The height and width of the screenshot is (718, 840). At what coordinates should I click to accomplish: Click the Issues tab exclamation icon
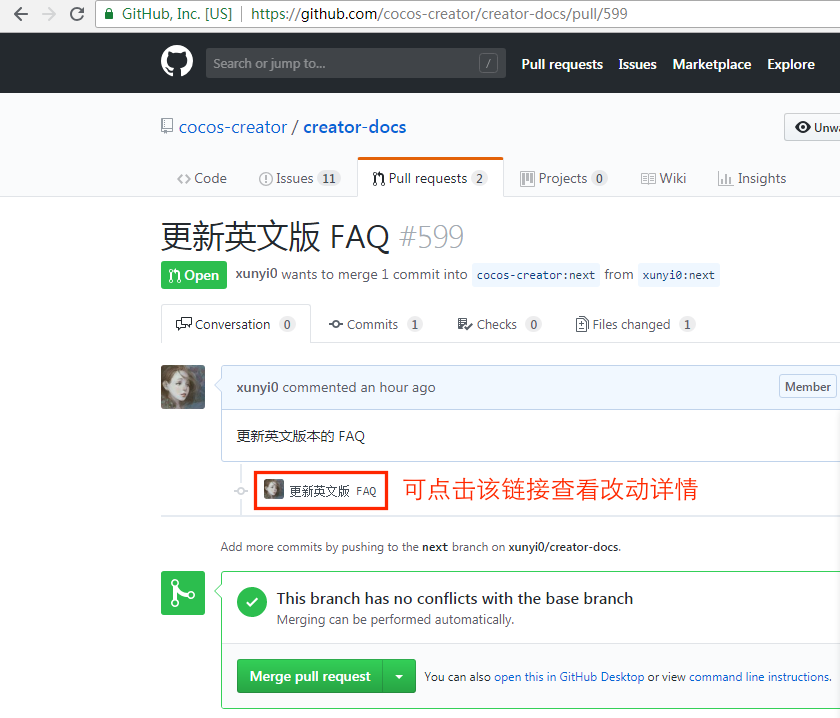(x=265, y=179)
